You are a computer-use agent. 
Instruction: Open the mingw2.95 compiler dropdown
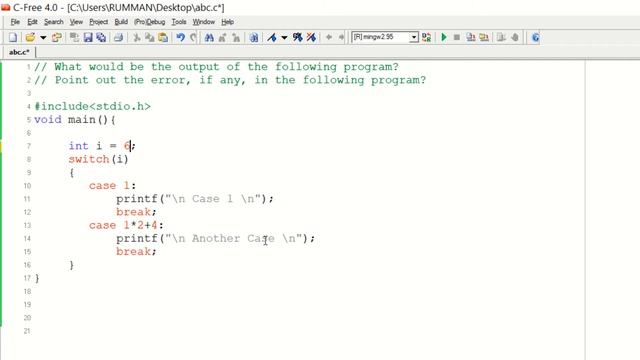(414, 38)
